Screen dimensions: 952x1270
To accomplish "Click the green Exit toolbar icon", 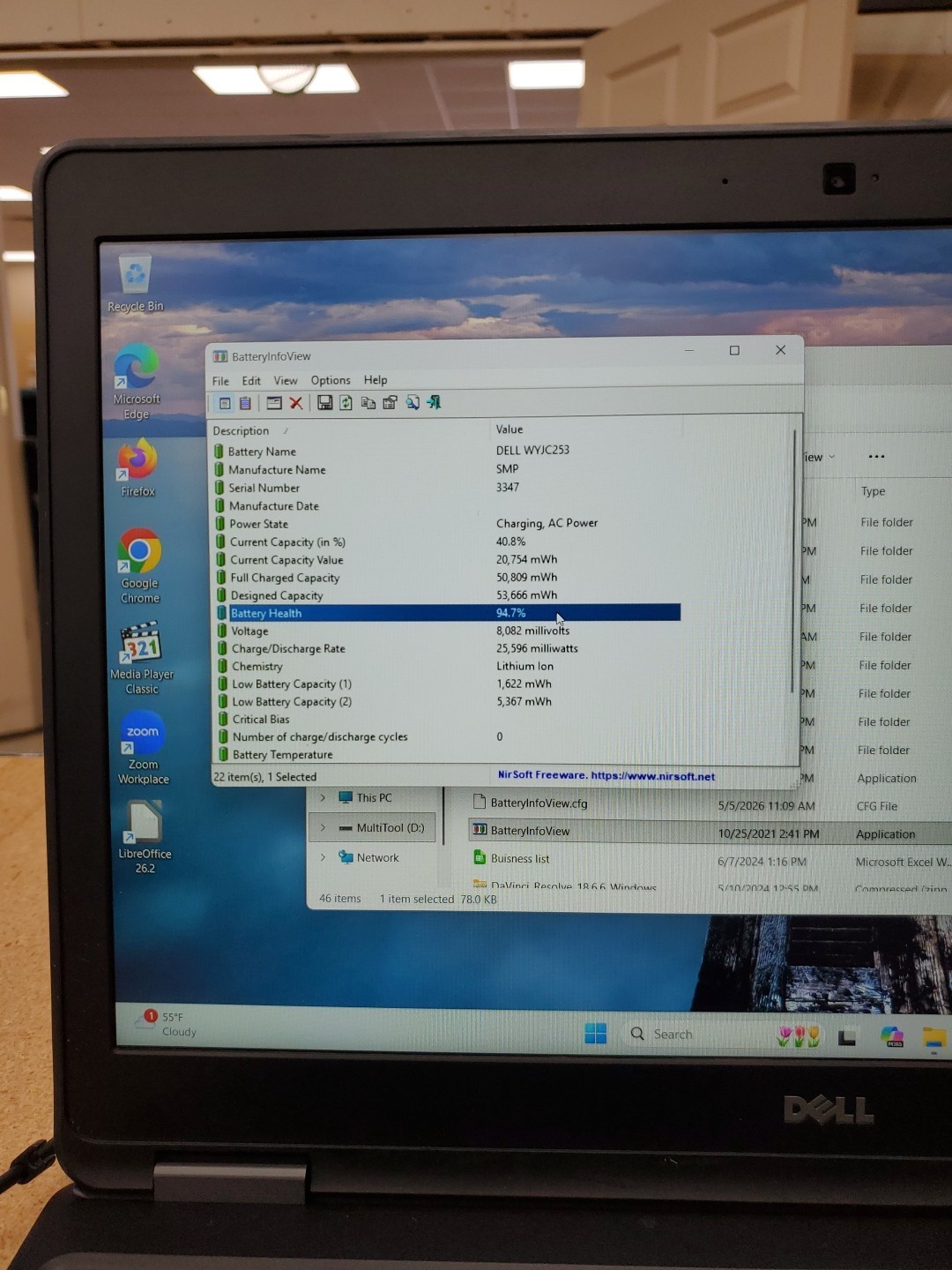I will [x=434, y=402].
